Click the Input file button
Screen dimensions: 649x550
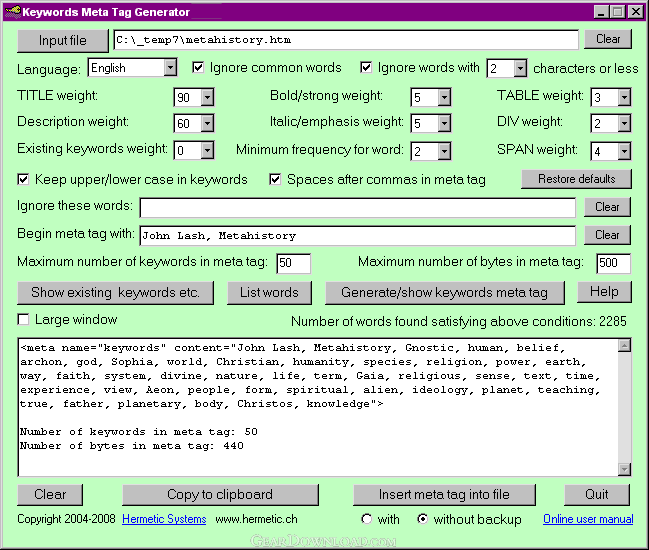[x=62, y=40]
